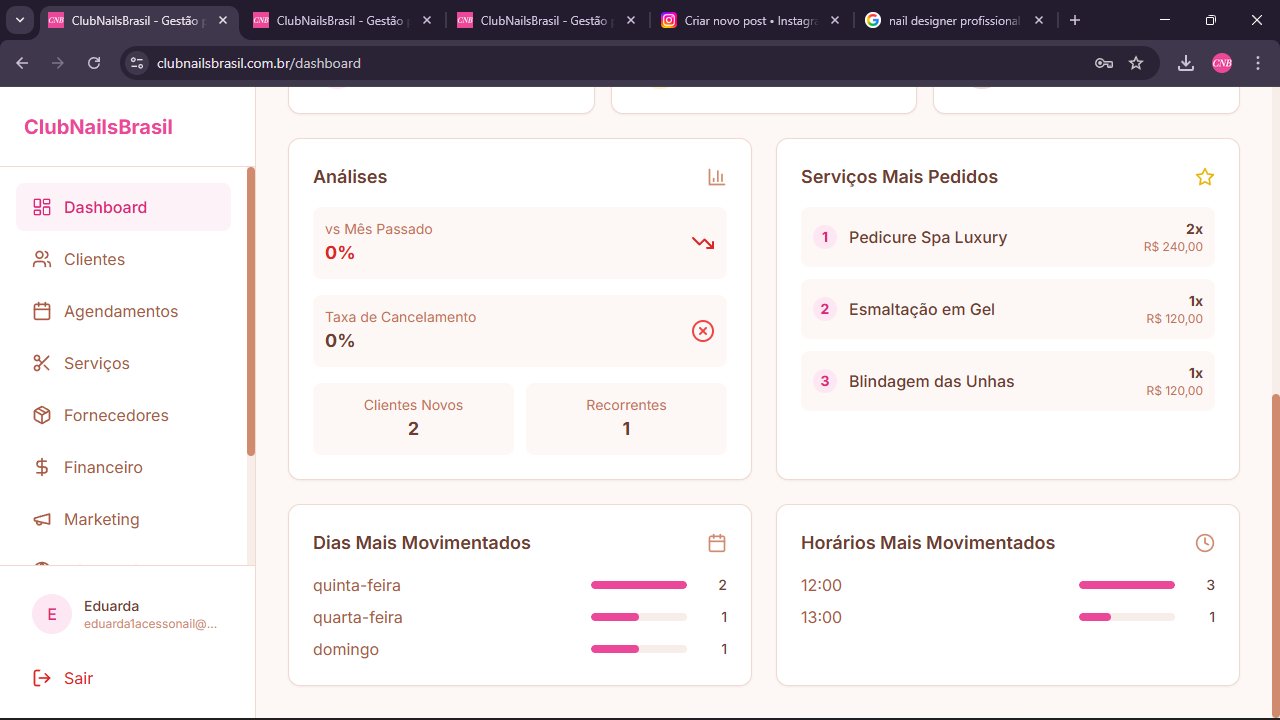The width and height of the screenshot is (1280, 720).
Task: Click the Análises bar chart icon
Action: point(716,177)
